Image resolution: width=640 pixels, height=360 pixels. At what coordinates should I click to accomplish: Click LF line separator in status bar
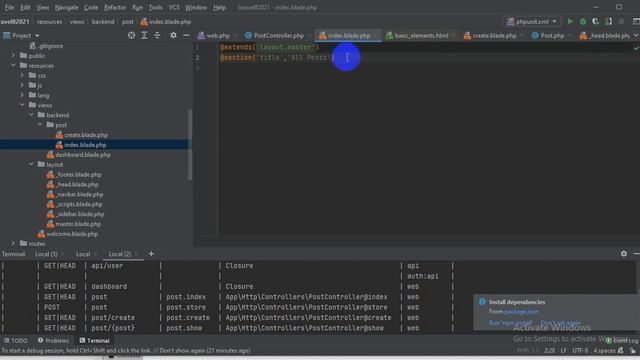point(564,351)
